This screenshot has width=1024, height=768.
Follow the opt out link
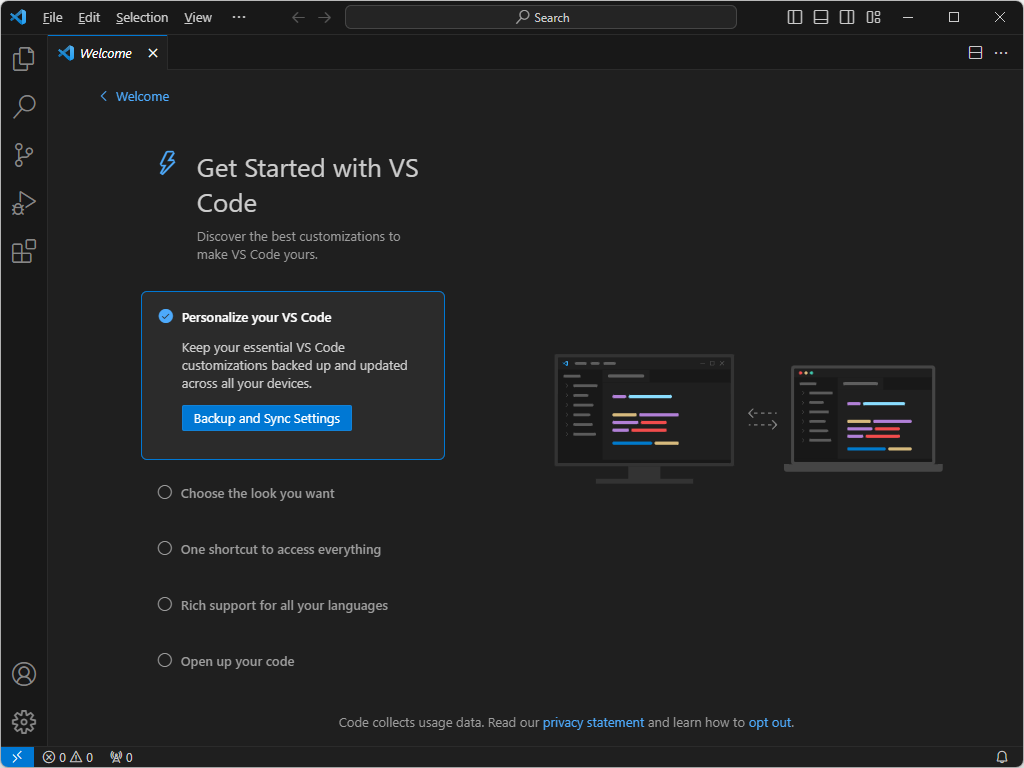point(770,722)
